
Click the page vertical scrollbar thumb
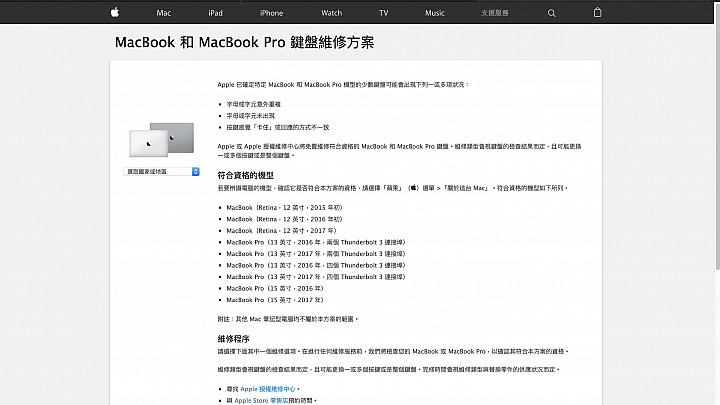717,138
